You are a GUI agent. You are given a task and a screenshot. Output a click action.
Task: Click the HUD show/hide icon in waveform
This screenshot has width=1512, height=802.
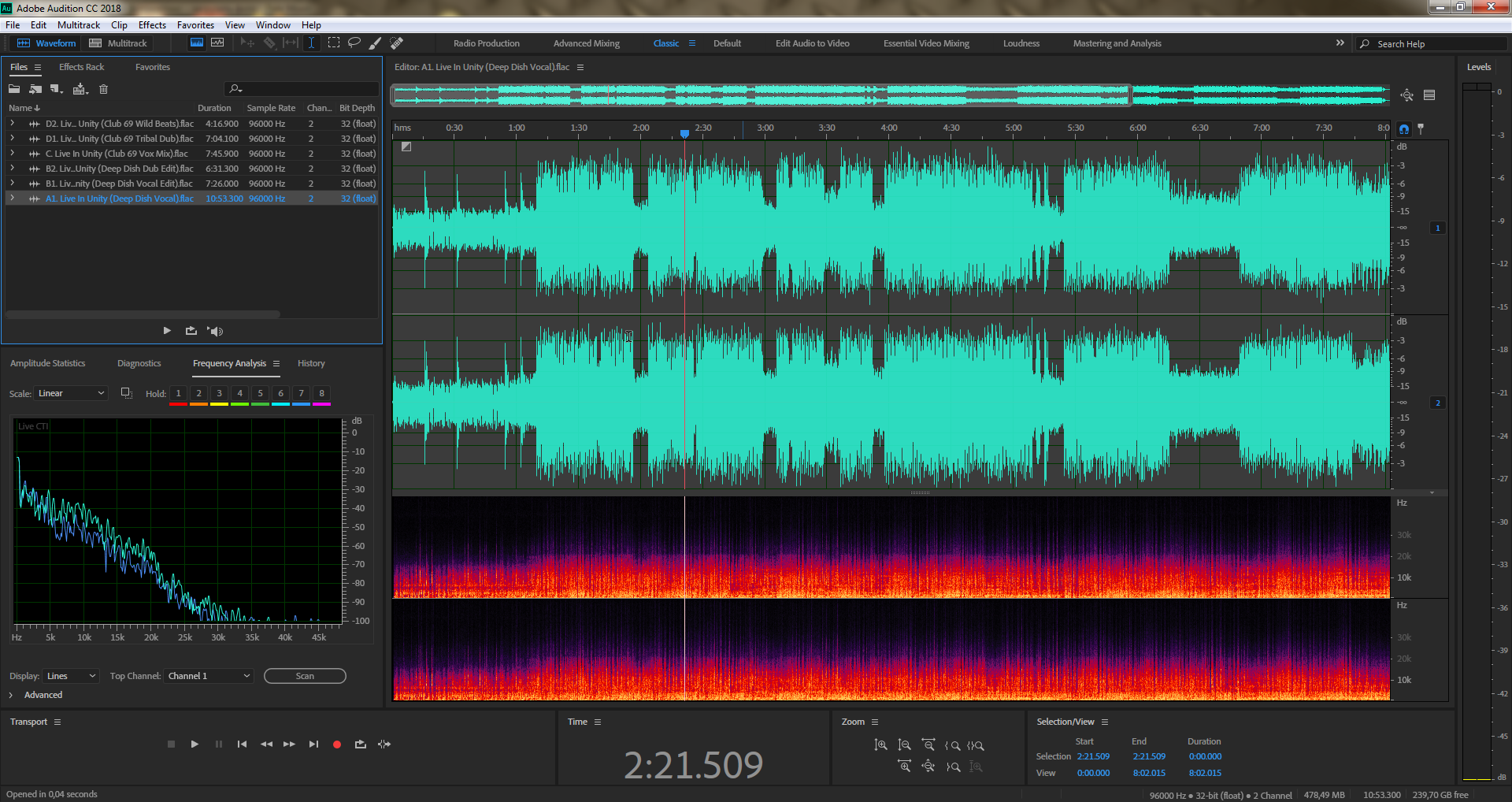pos(406,147)
